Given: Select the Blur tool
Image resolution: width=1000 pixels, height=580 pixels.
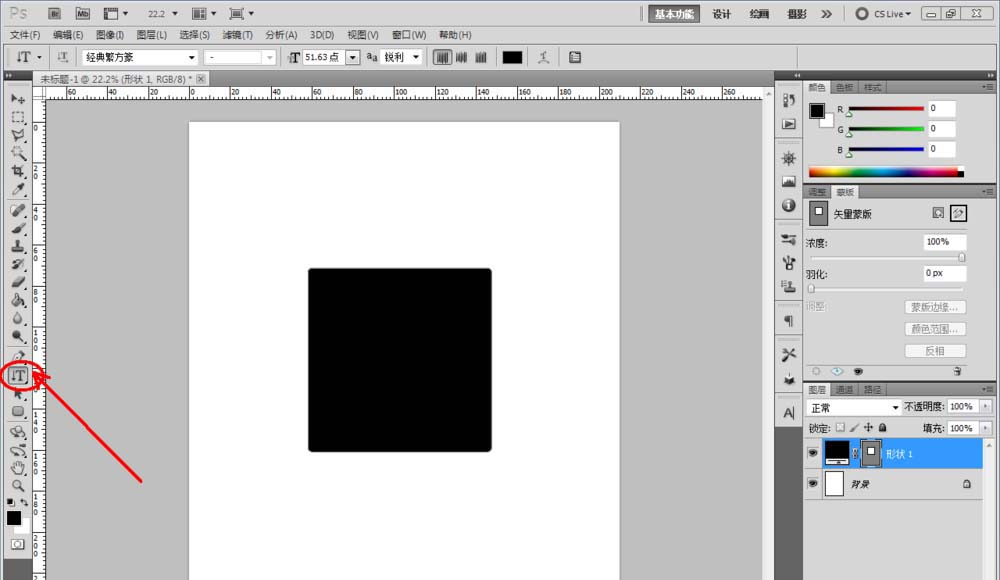Looking at the screenshot, I should pos(18,318).
